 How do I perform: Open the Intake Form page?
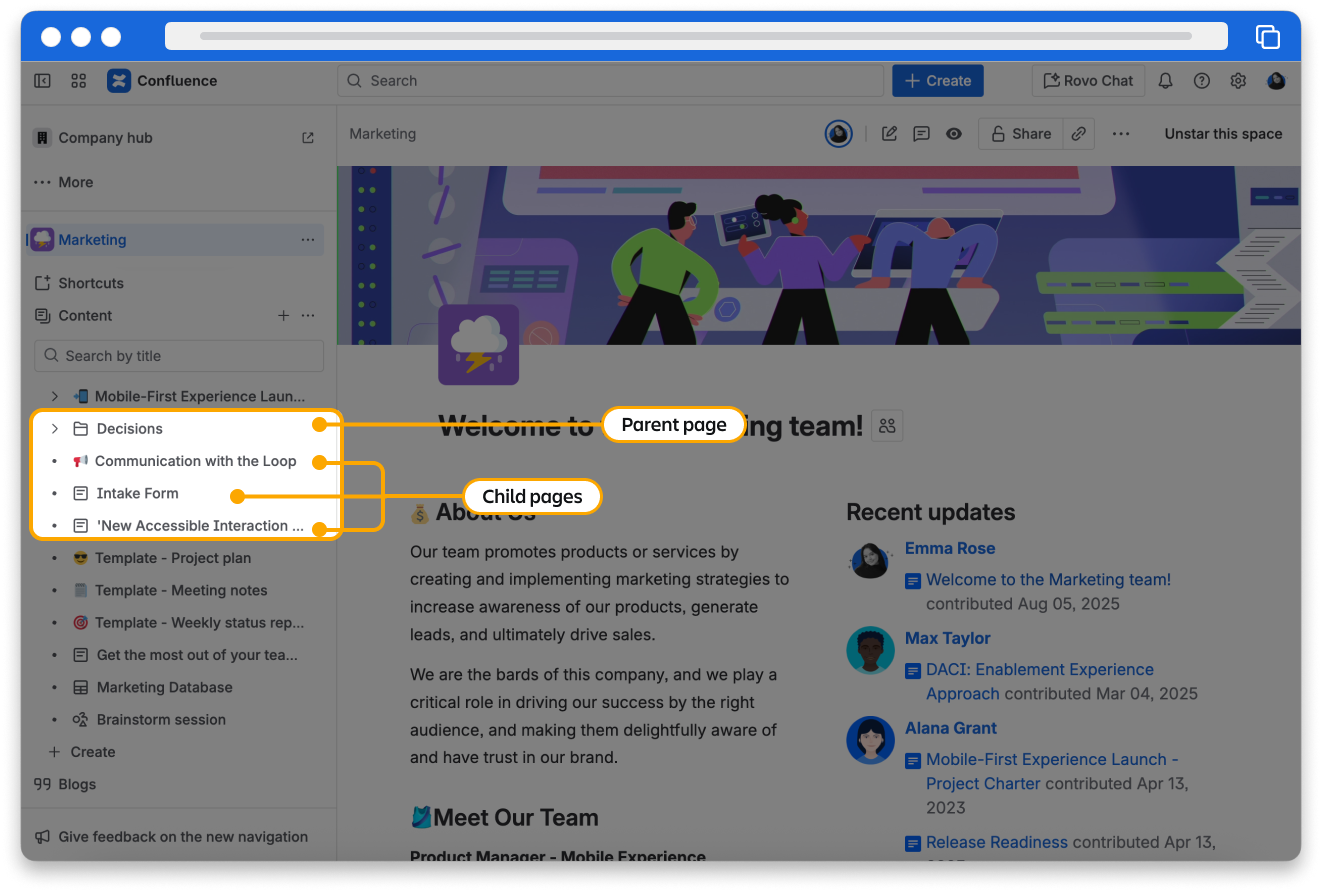coord(137,493)
